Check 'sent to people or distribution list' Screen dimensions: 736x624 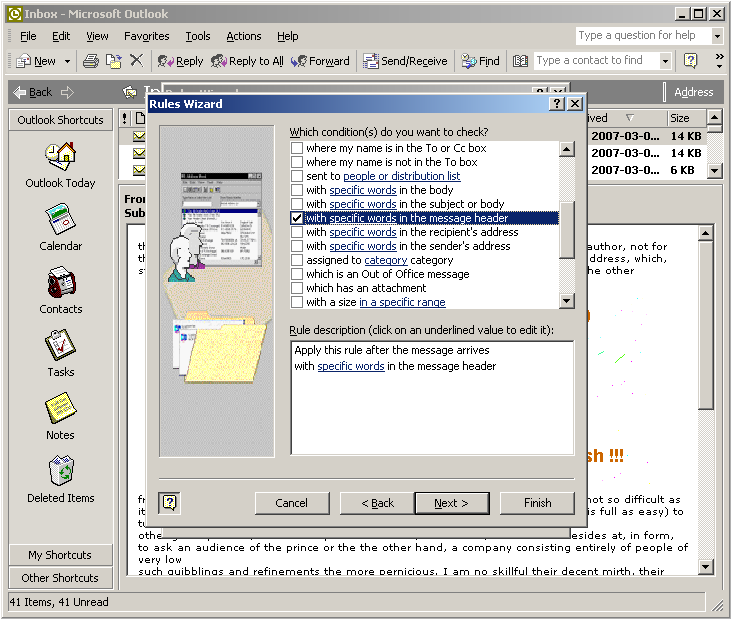[x=297, y=177]
